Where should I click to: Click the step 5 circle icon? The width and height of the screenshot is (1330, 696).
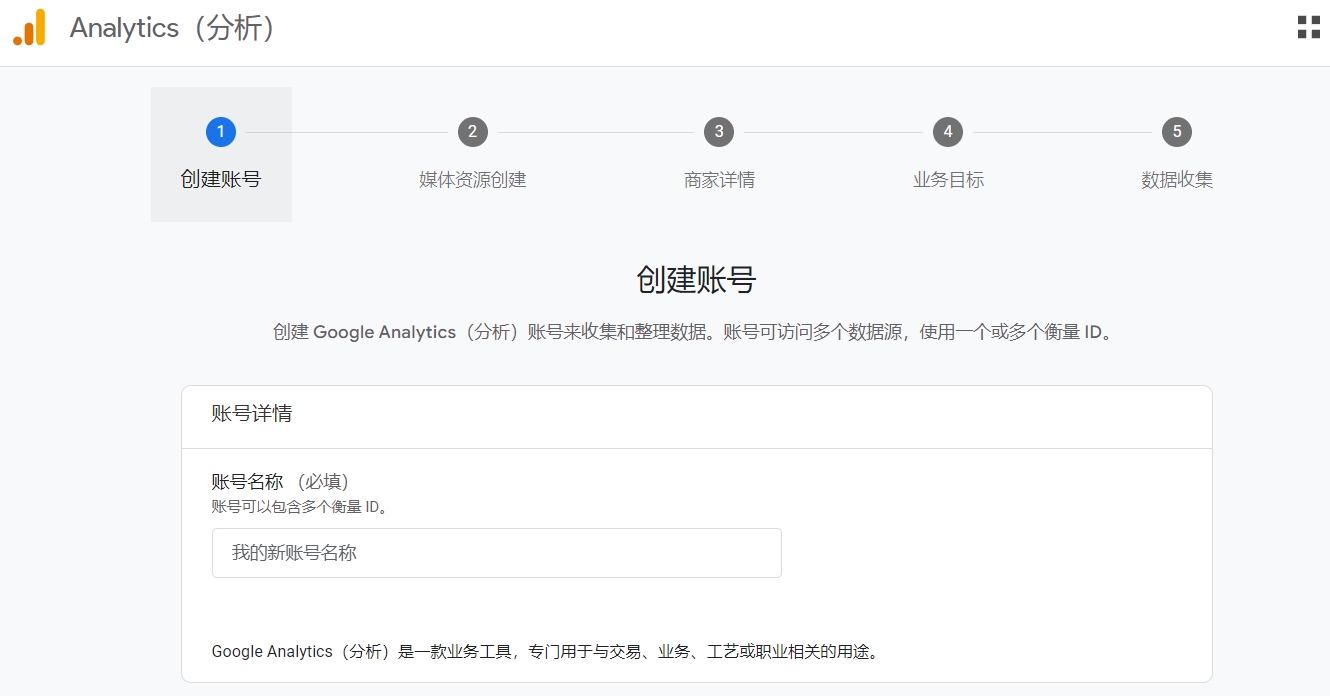coord(1176,132)
